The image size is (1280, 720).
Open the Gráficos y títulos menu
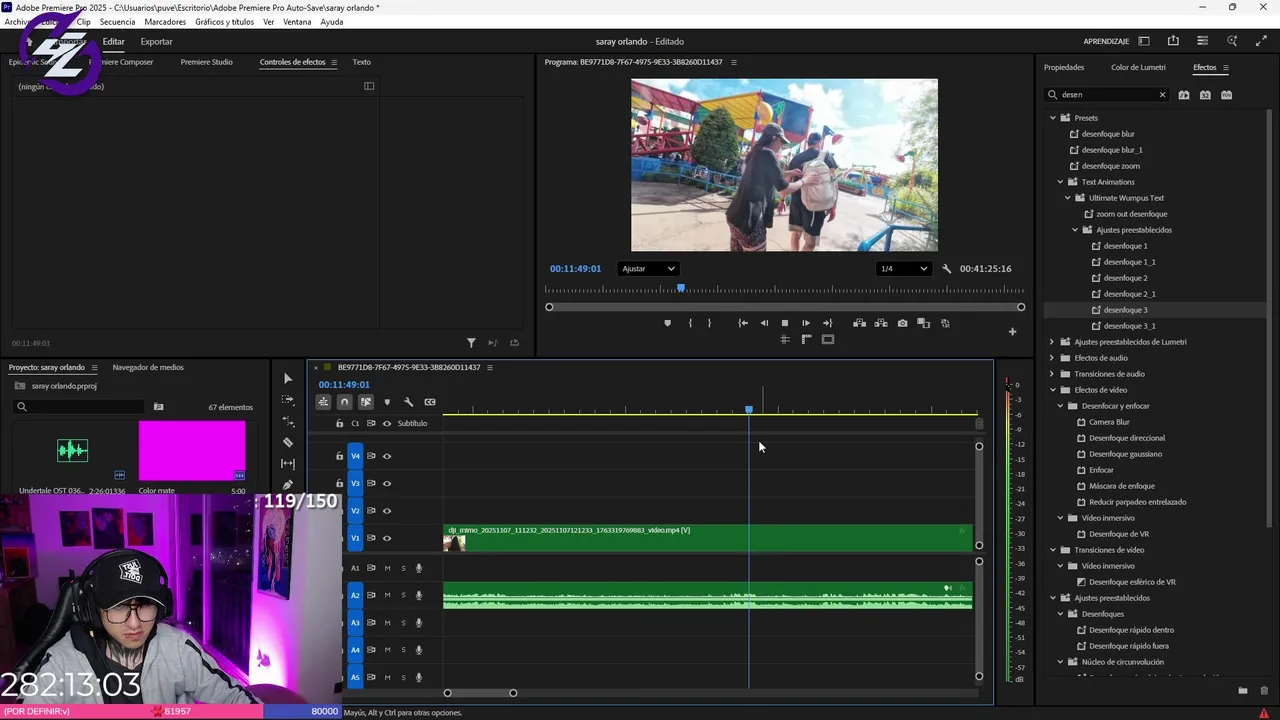(224, 22)
